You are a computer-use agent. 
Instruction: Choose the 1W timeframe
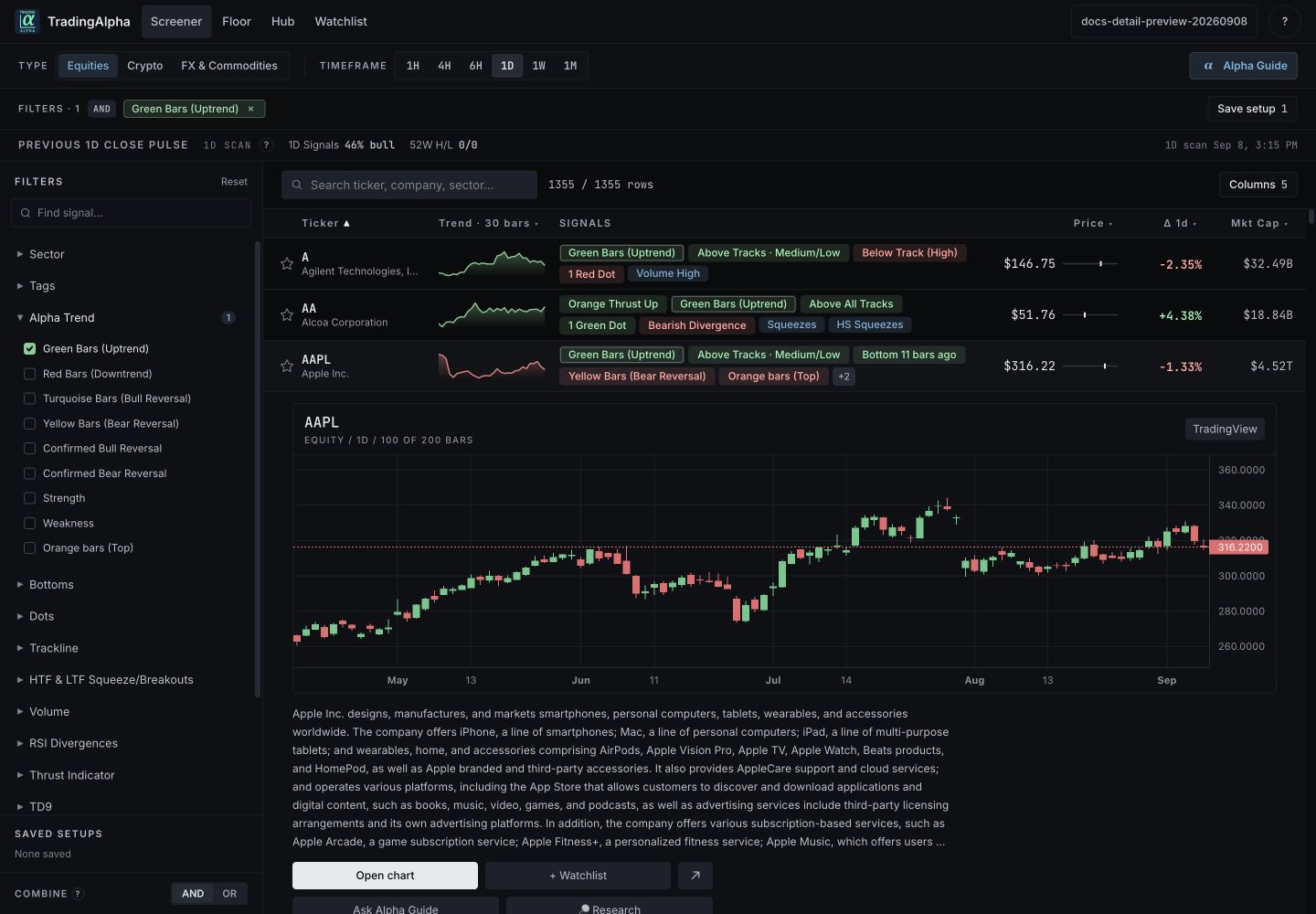539,66
